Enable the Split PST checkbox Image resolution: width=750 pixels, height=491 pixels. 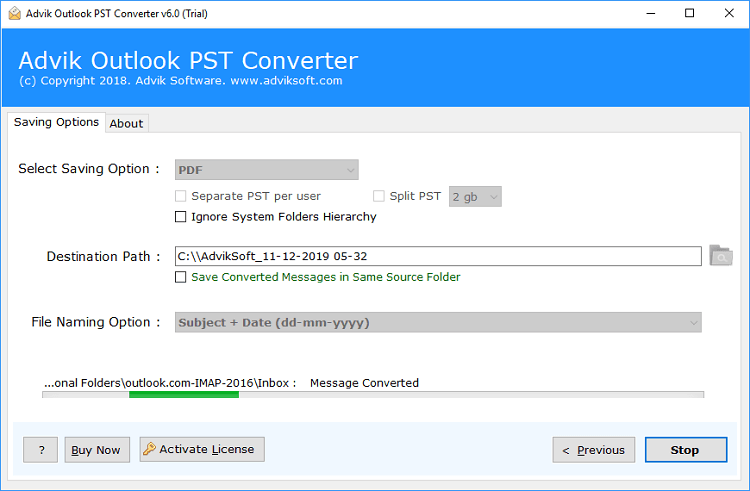379,196
